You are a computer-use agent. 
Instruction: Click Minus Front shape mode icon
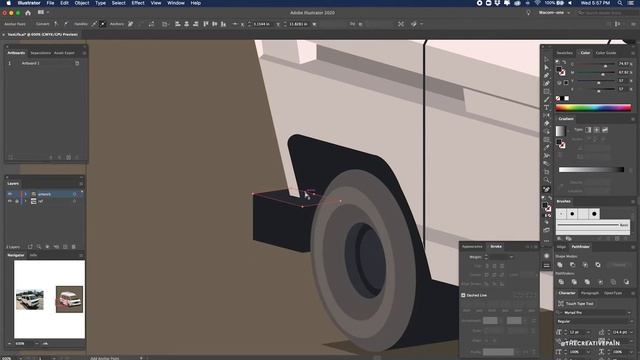point(573,265)
